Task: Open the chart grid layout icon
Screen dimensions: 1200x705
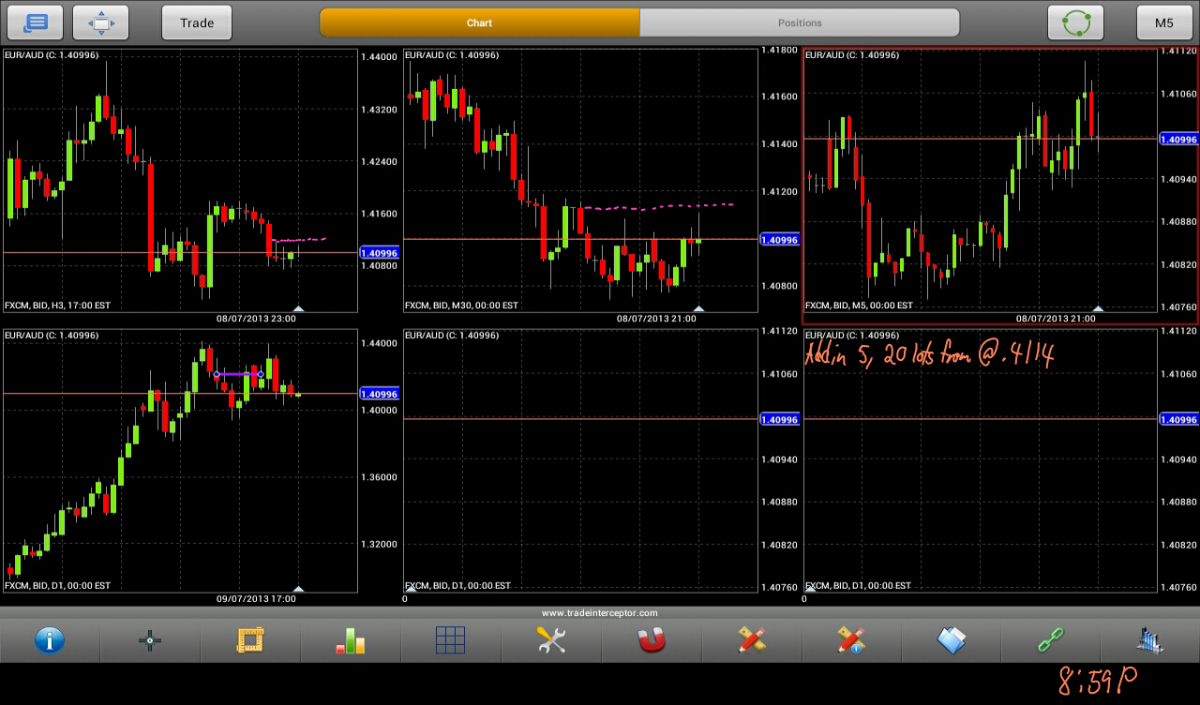Action: coord(450,640)
